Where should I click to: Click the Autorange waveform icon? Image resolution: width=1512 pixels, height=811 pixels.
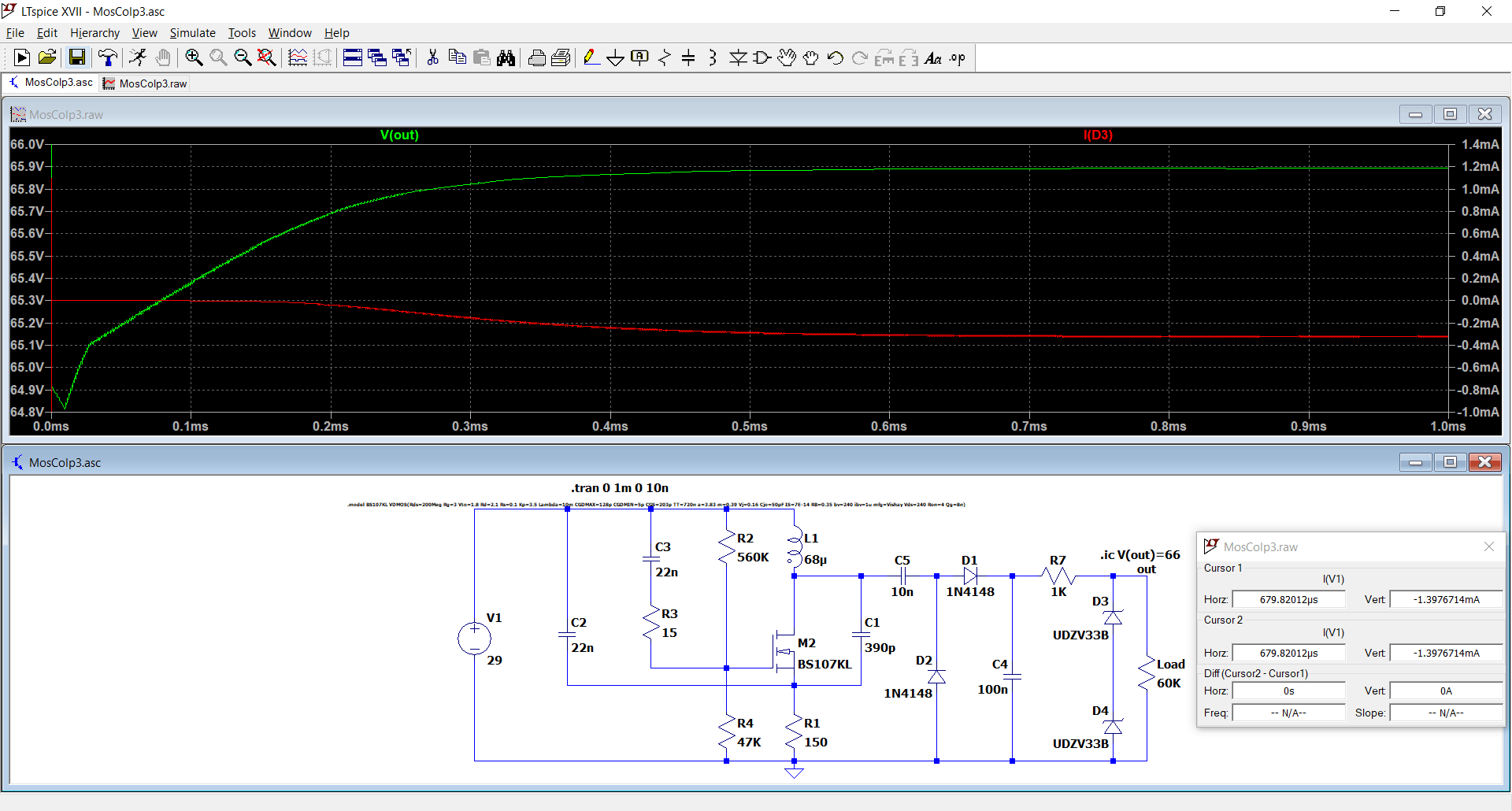[x=298, y=57]
